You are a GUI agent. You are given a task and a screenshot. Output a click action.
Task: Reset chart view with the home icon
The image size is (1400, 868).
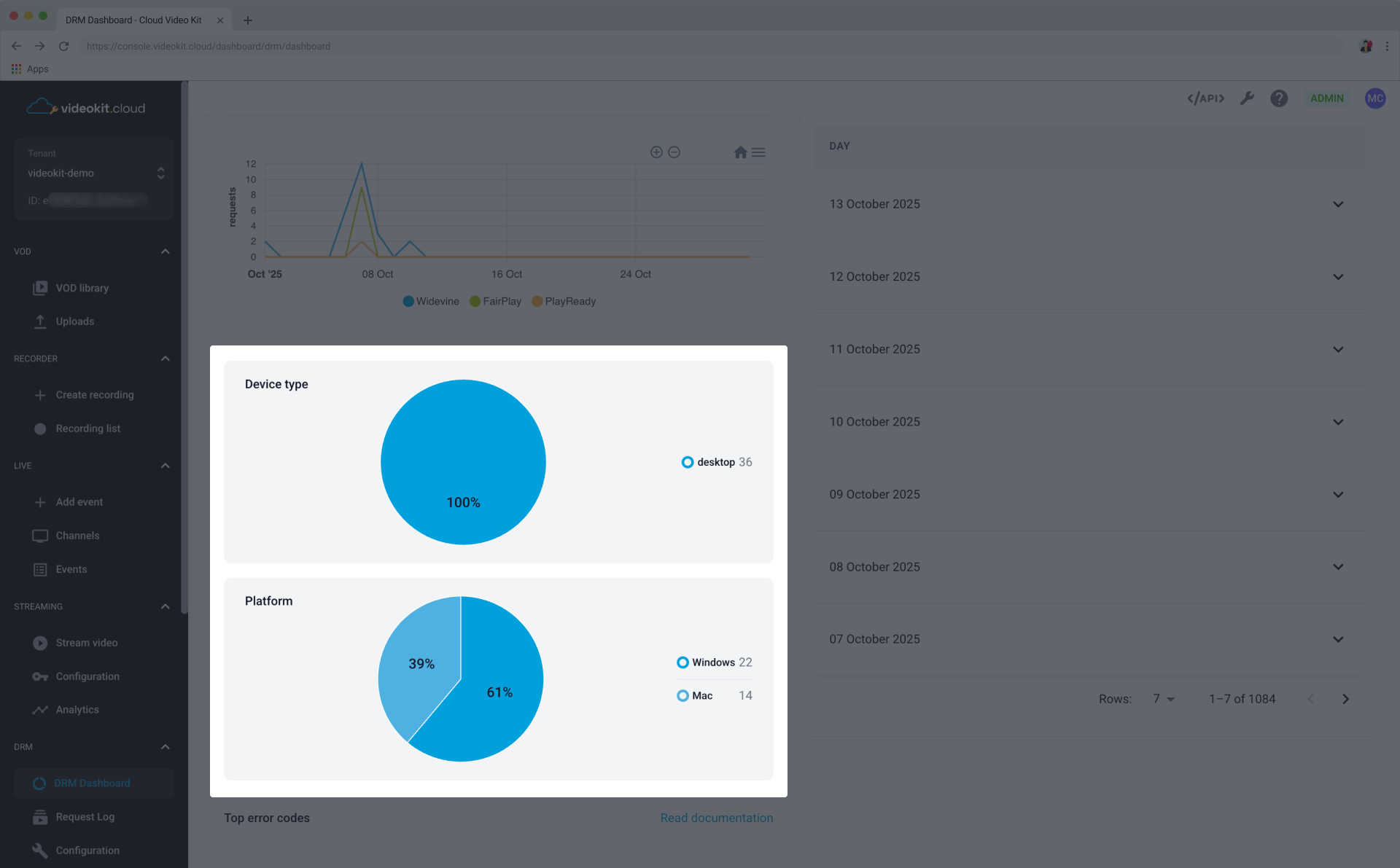pyautogui.click(x=740, y=152)
